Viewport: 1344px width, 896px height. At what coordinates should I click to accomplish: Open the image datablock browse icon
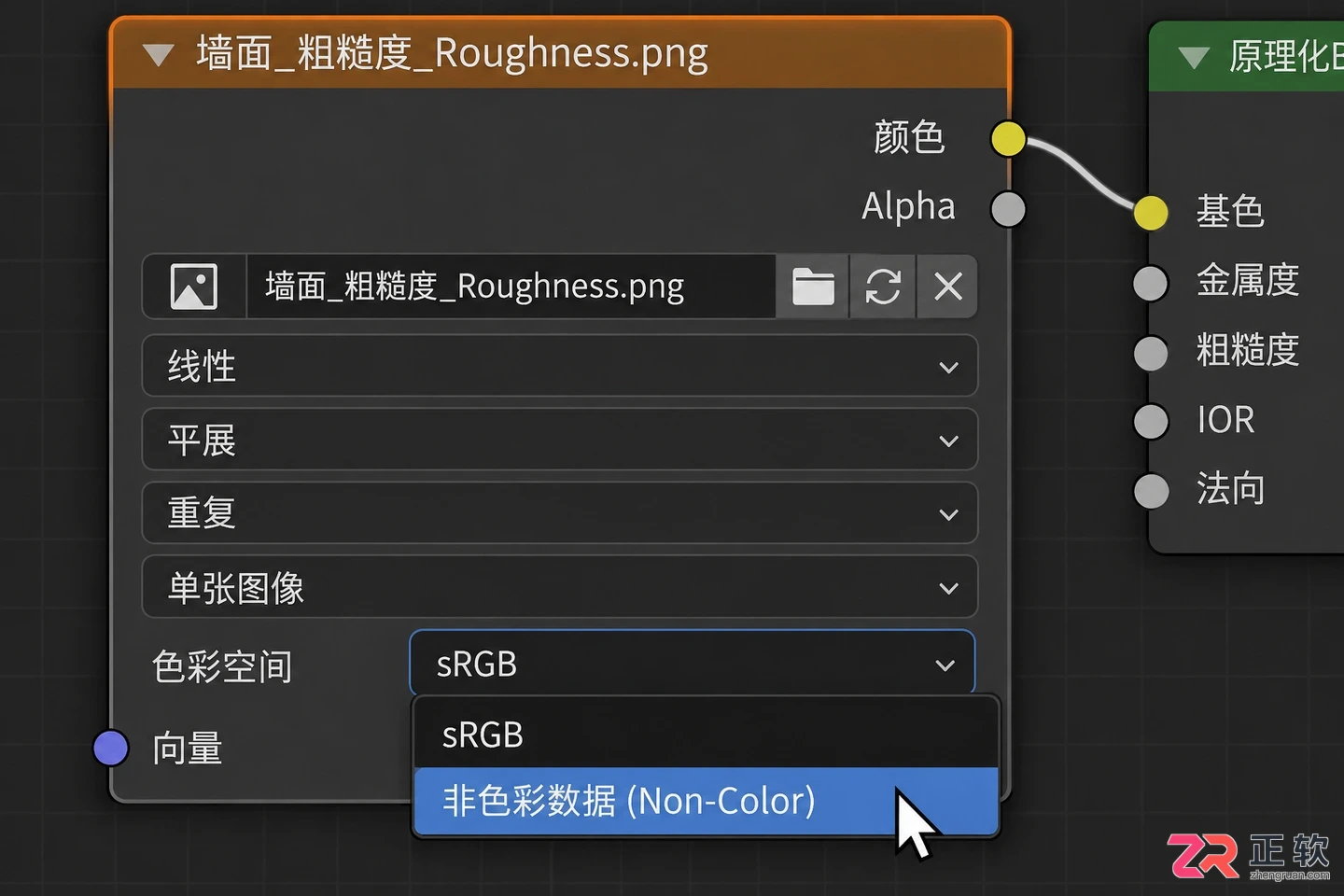point(194,287)
